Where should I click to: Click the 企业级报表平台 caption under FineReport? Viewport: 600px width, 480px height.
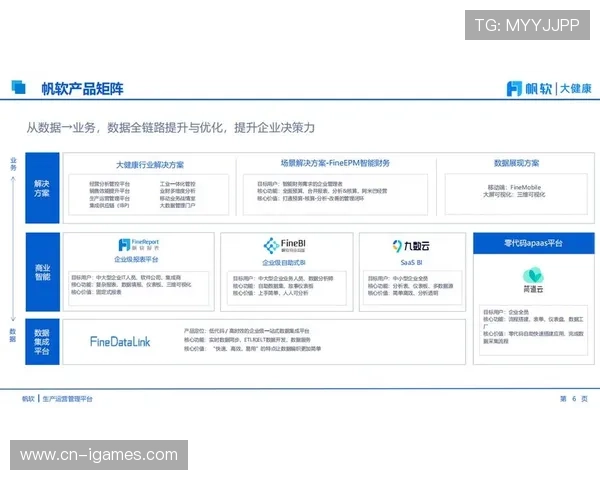coord(136,260)
